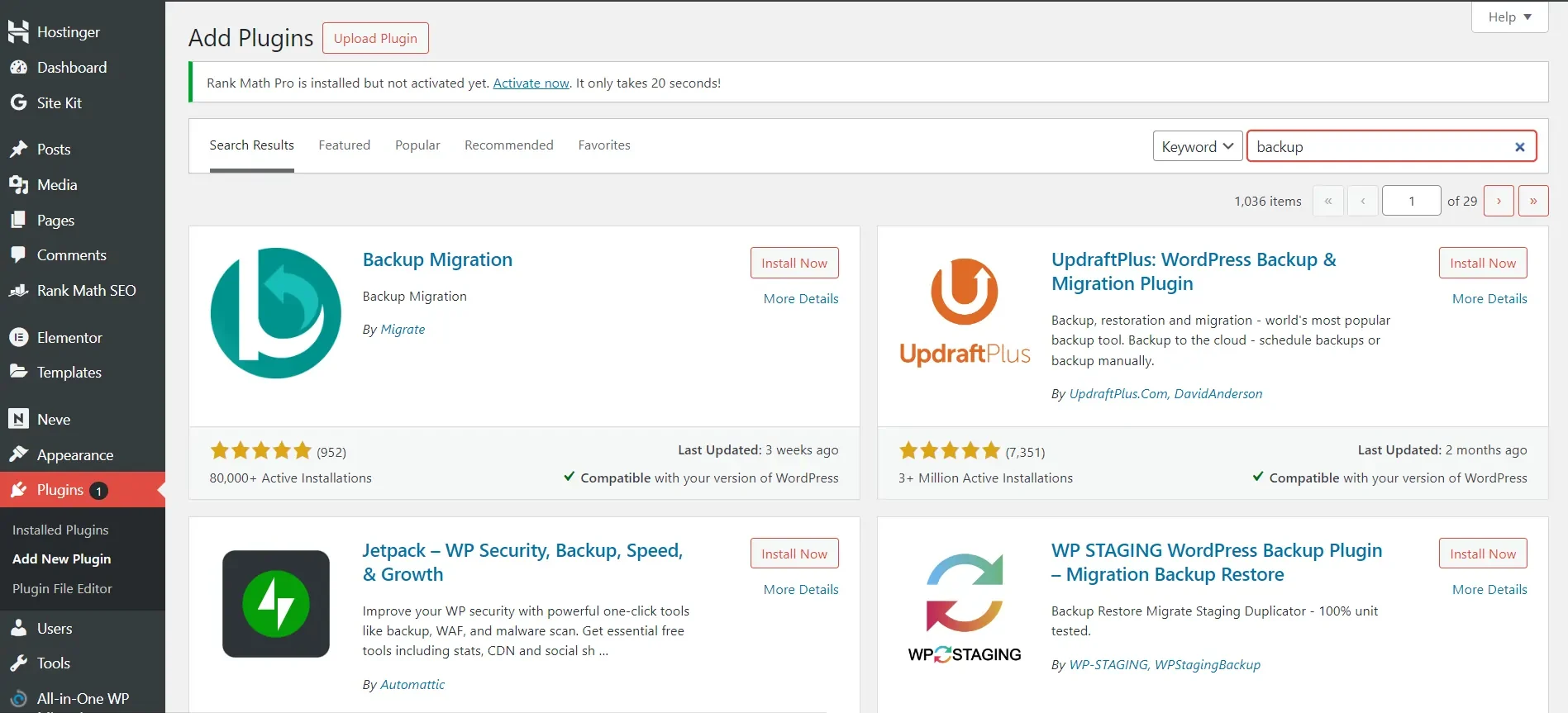
Task: Click the Comments bubble icon
Action: pyautogui.click(x=18, y=255)
